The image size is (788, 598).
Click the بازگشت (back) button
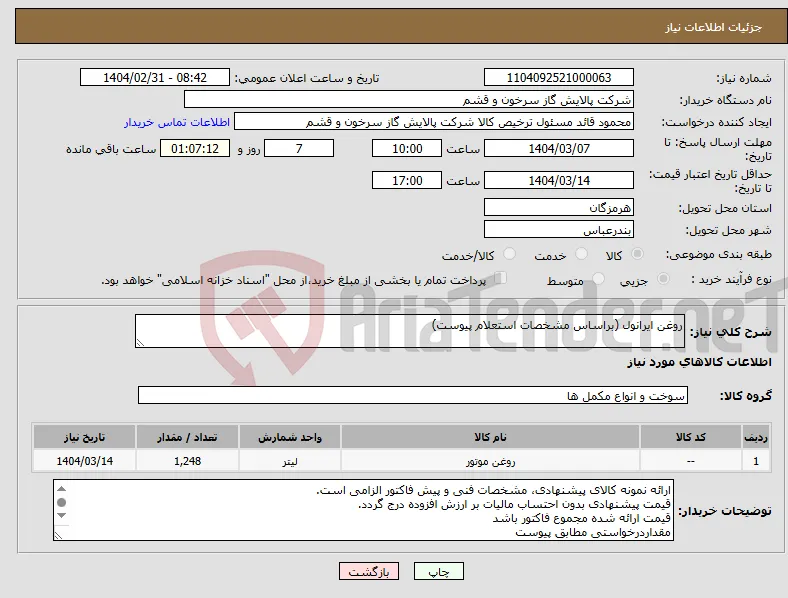(369, 571)
